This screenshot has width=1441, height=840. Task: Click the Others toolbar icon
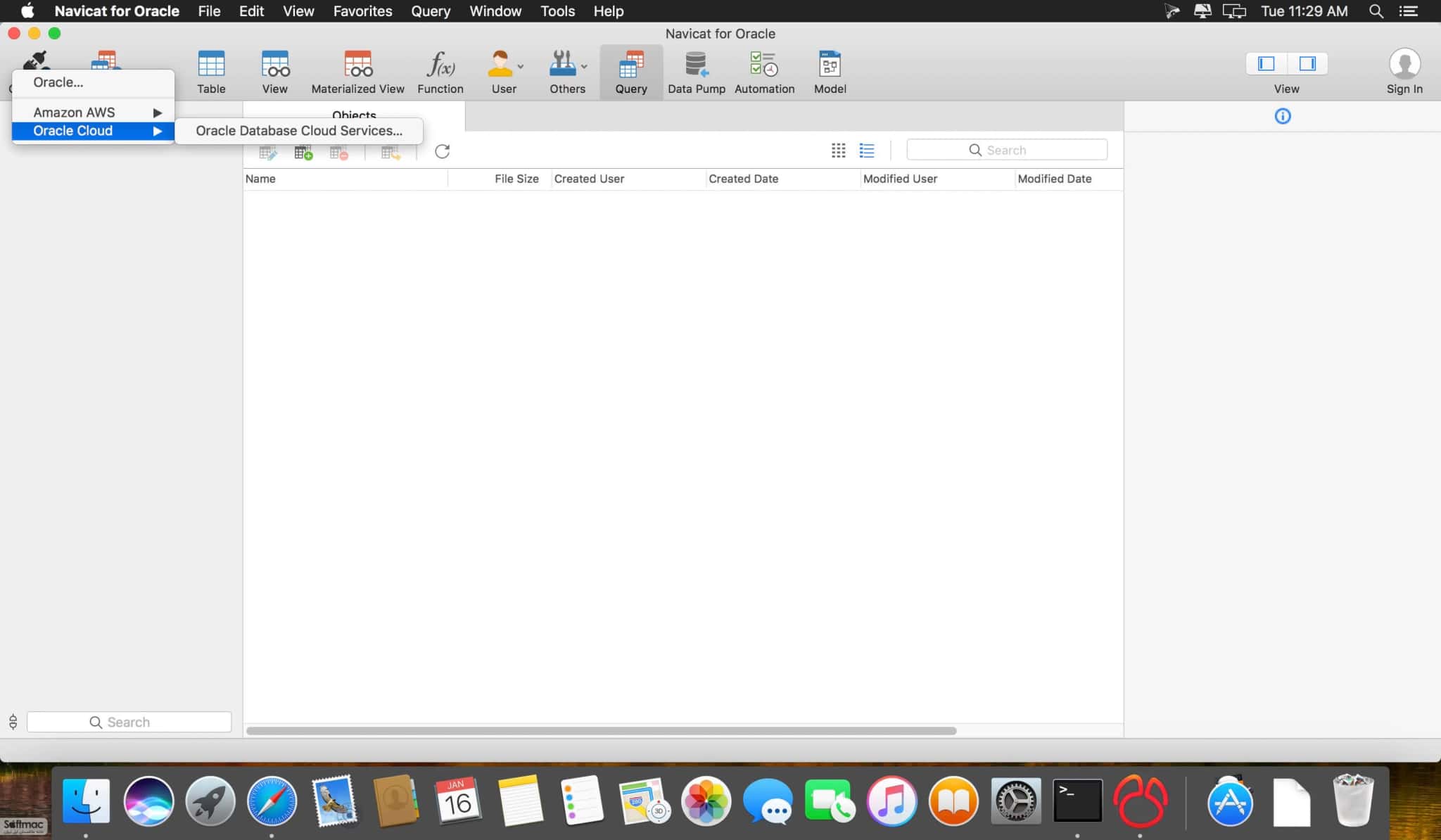pyautogui.click(x=564, y=72)
